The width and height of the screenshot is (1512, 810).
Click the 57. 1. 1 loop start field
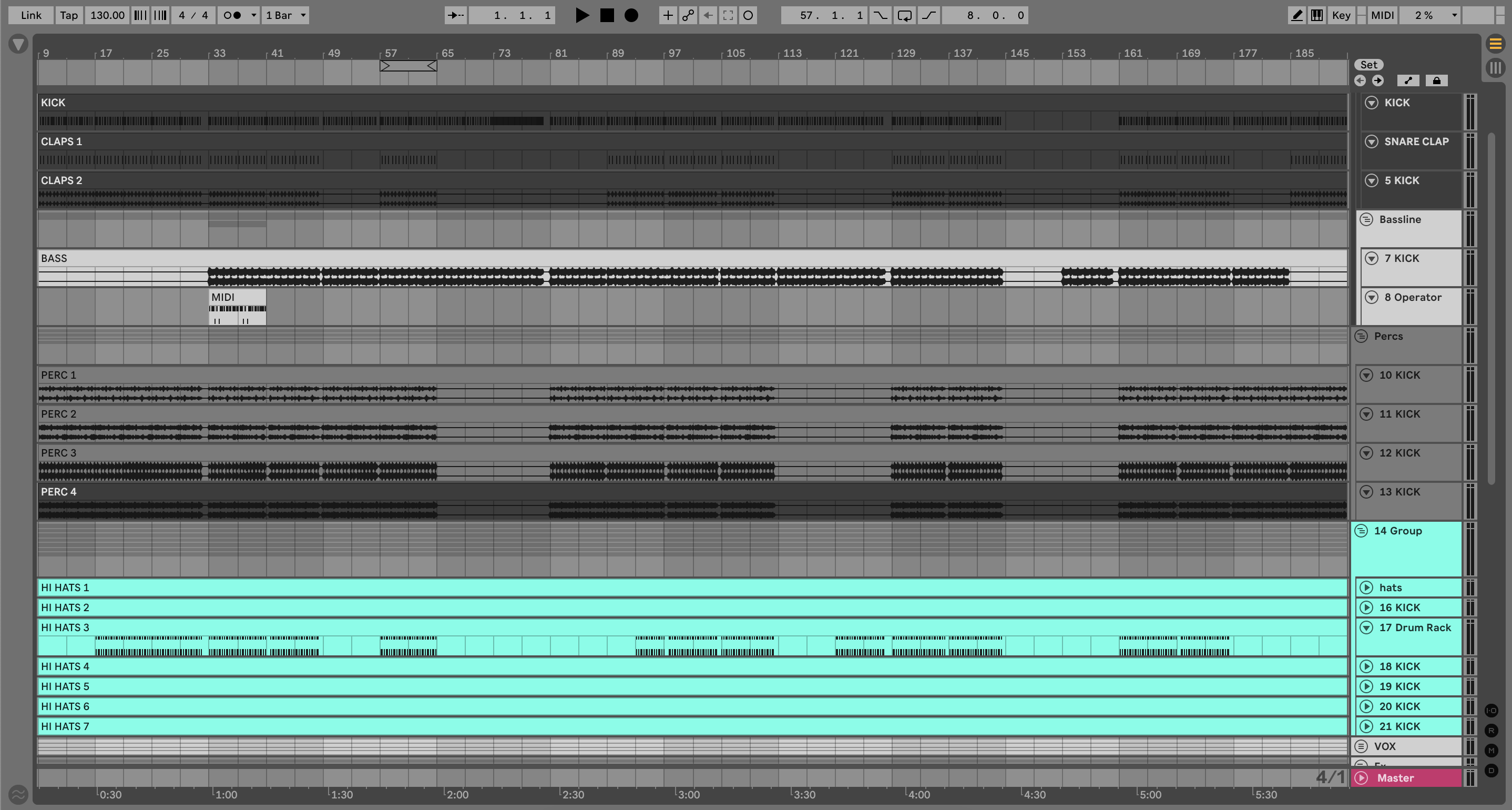(824, 15)
